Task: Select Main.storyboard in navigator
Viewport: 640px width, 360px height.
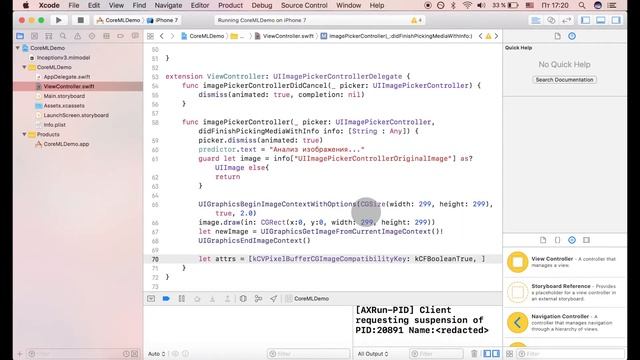Action: tap(64, 96)
